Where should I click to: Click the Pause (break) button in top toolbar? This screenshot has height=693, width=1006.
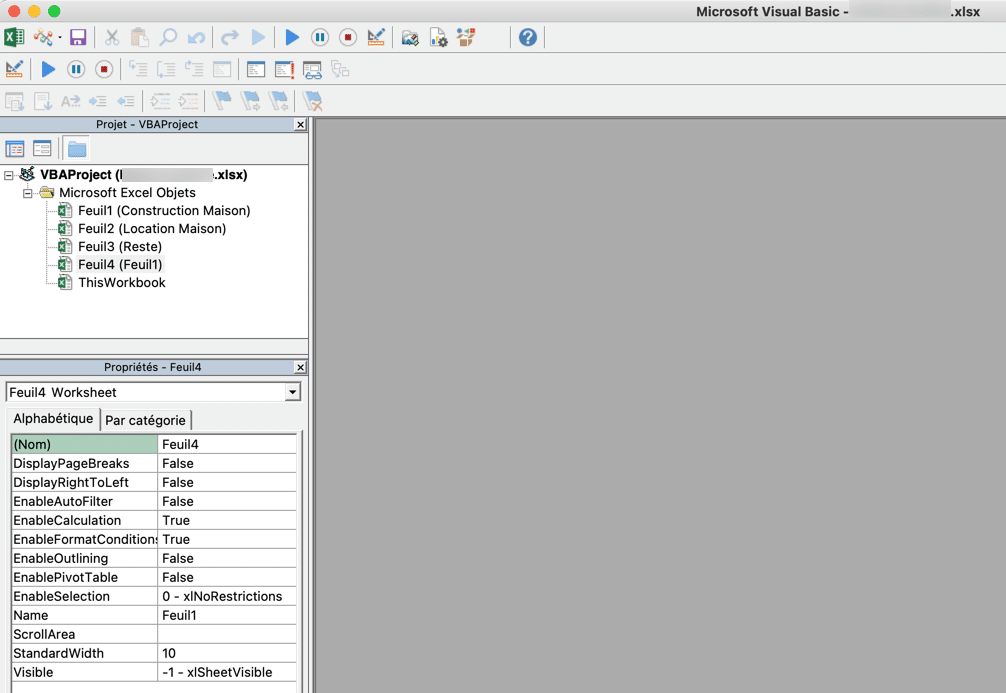[x=320, y=37]
